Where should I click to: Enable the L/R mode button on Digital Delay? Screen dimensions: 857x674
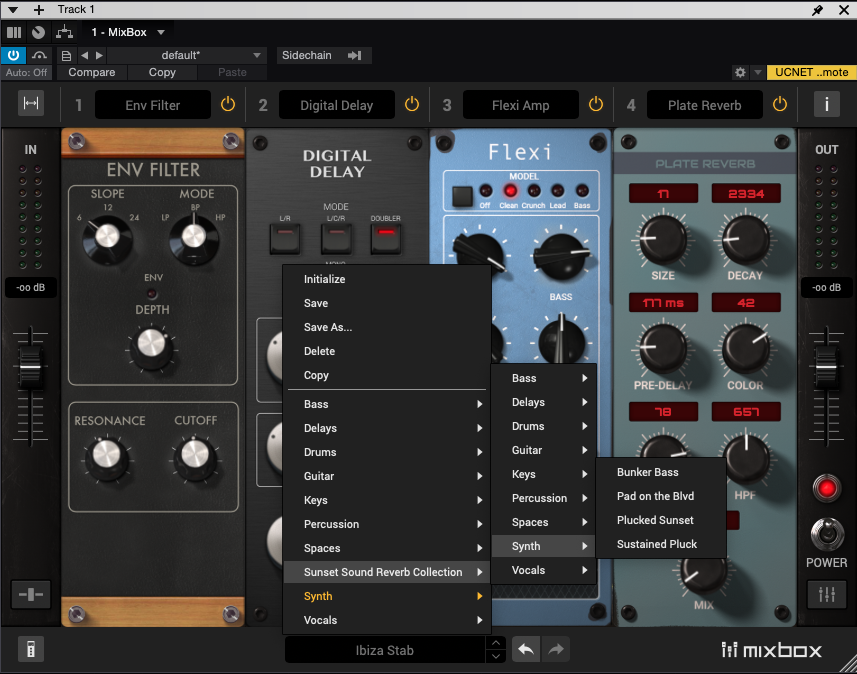285,238
